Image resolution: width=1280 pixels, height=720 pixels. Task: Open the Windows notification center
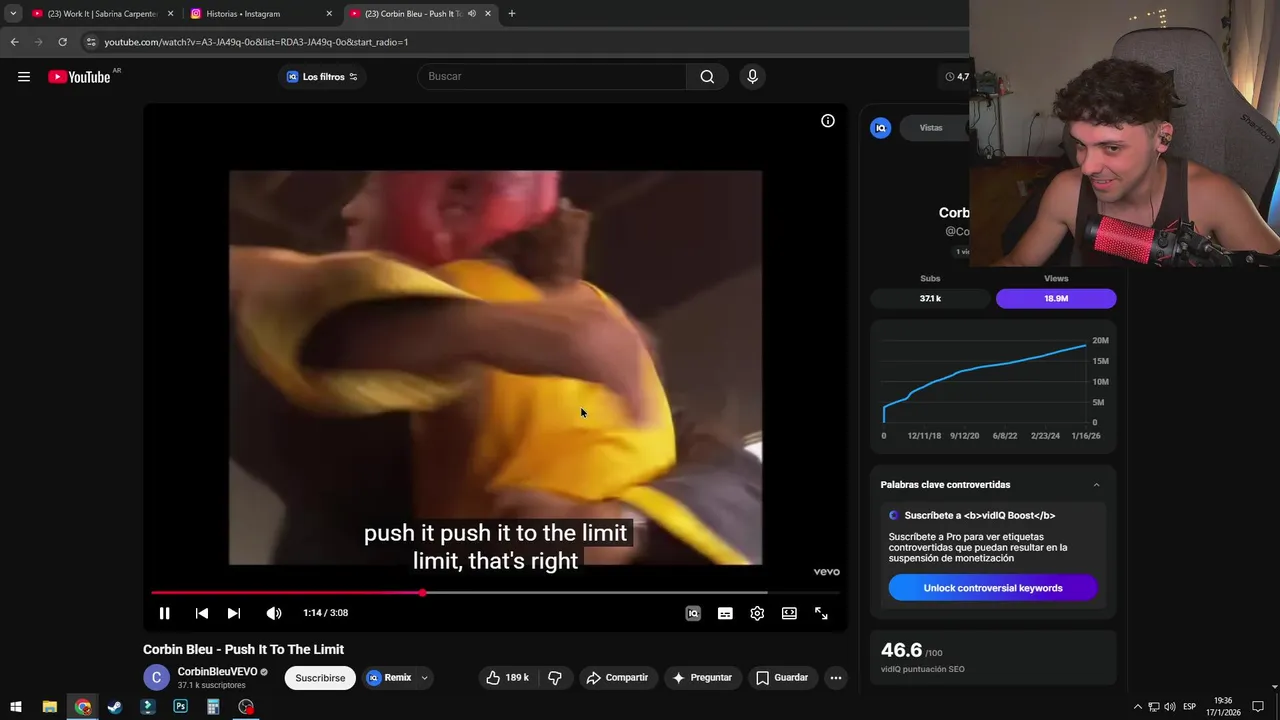pos(1258,707)
